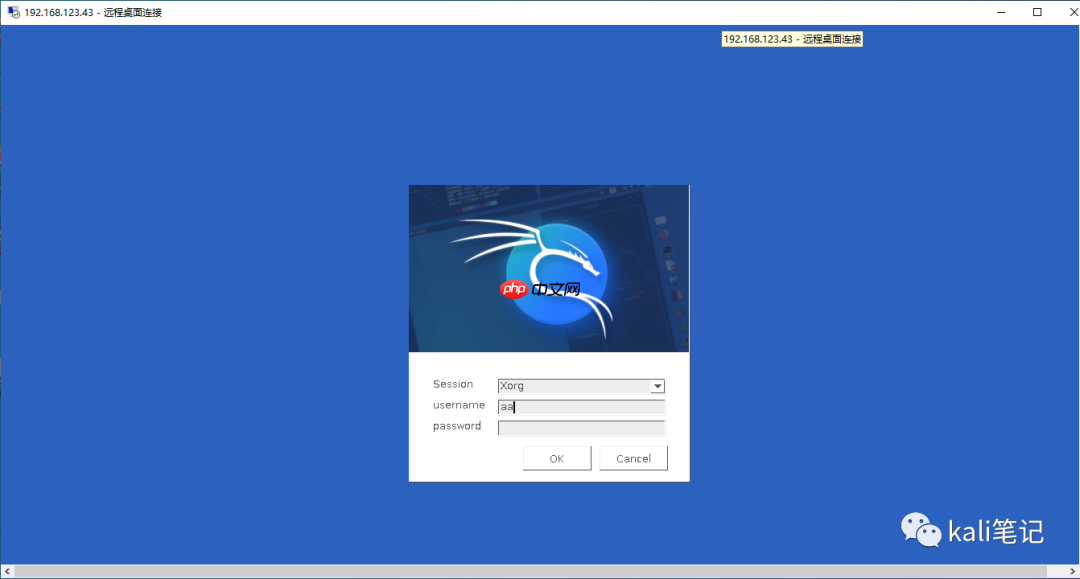This screenshot has height=579, width=1080.
Task: Click the green icon near the wallpaper bottom
Action: pyautogui.click(x=684, y=323)
